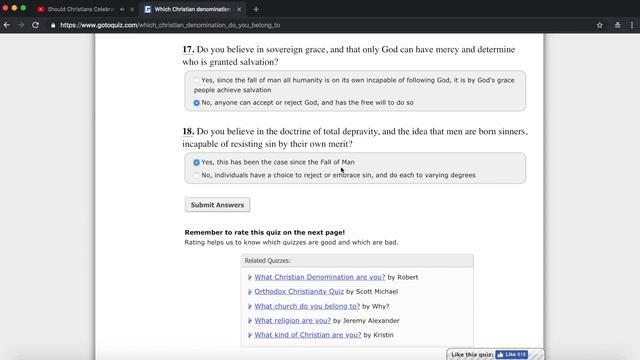This screenshot has height=360, width=640.
Task: Open 'What kind of Christian are you?' link
Action: [308, 335]
